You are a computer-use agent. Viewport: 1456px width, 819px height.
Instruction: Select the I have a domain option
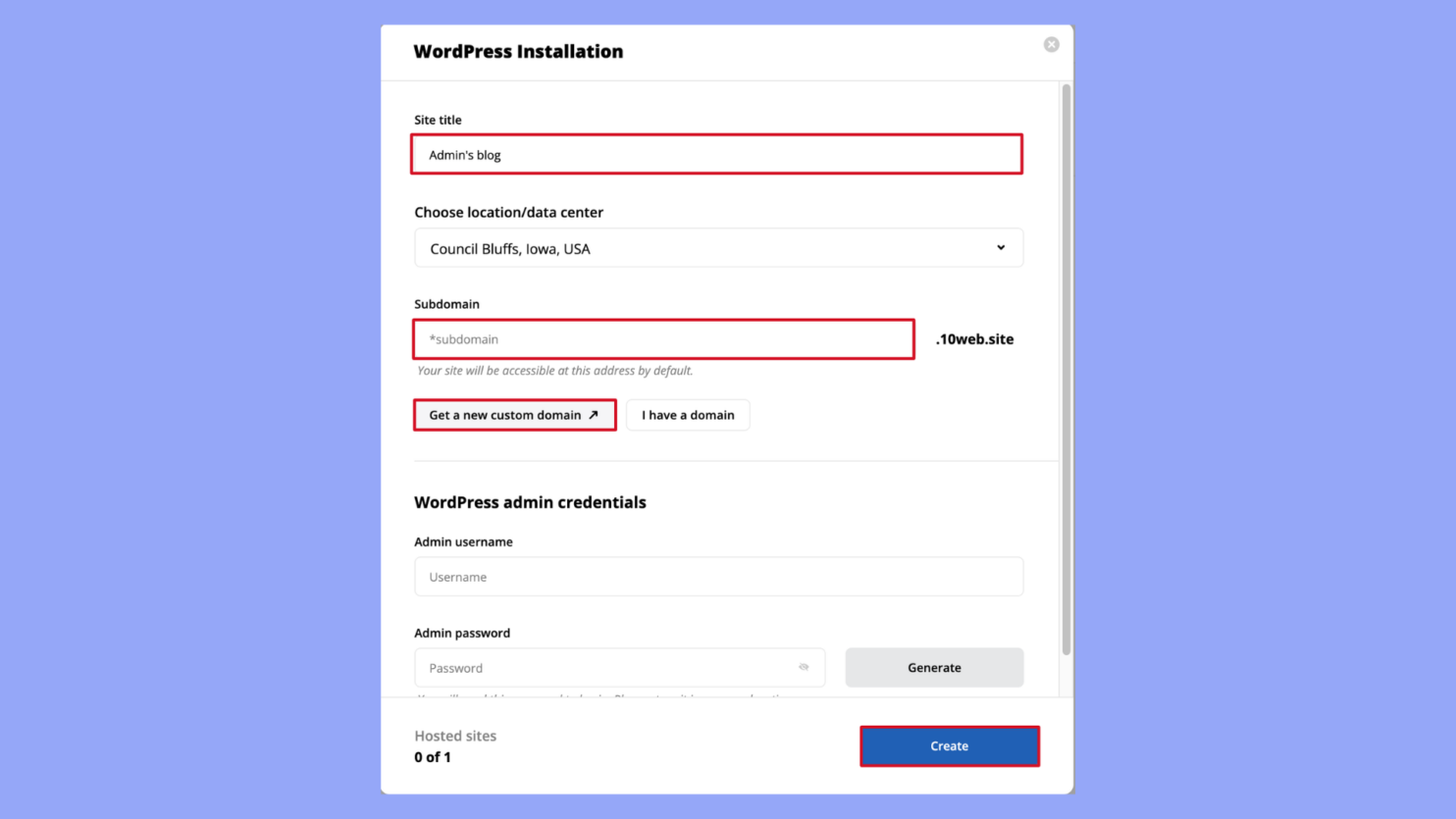(x=687, y=415)
